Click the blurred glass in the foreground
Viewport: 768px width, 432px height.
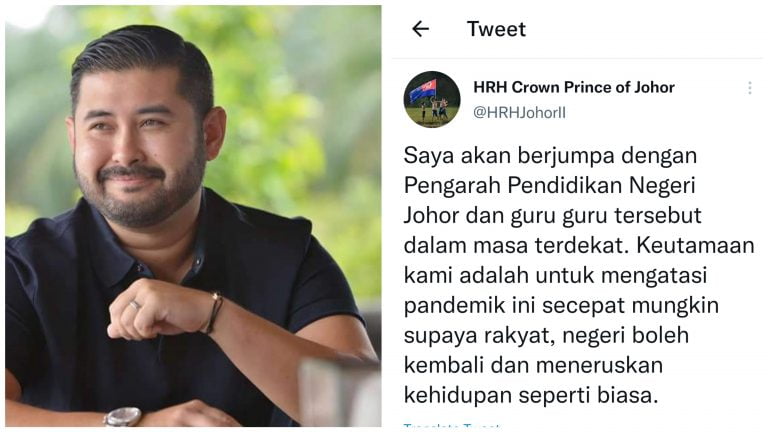pyautogui.click(x=340, y=393)
